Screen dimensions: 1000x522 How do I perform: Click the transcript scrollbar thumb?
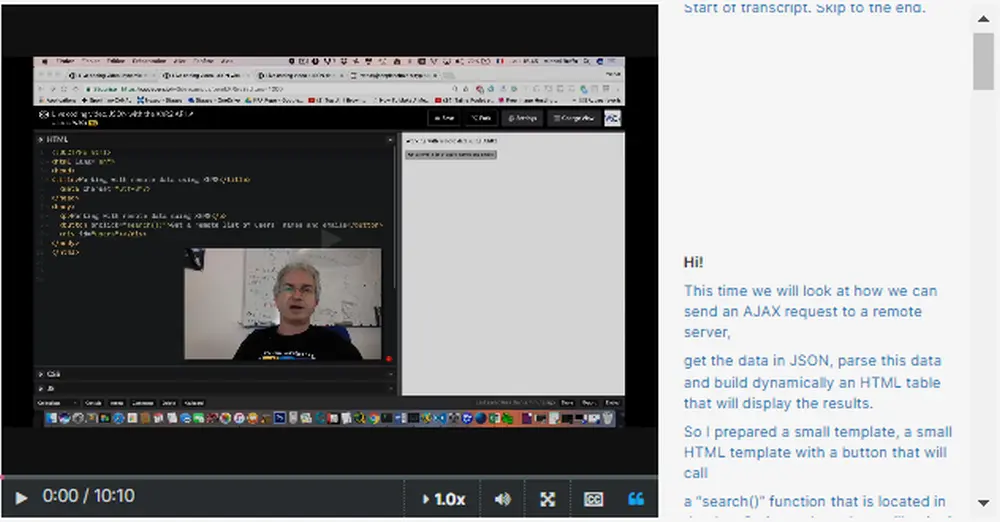point(983,61)
